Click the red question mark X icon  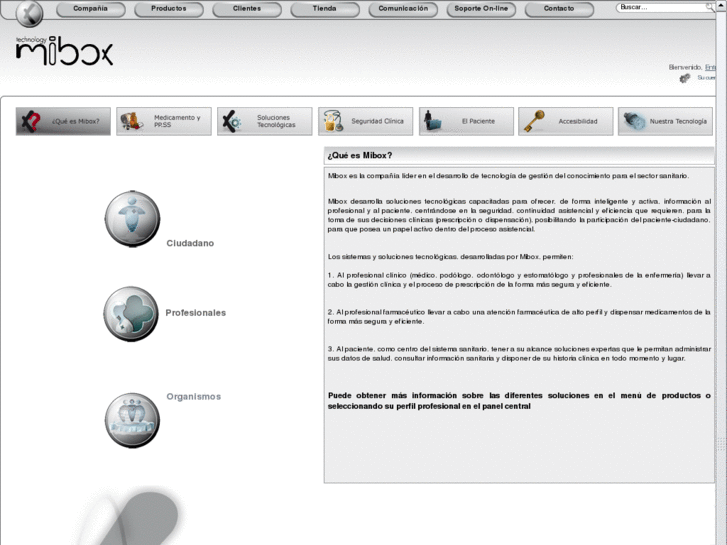tap(32, 122)
